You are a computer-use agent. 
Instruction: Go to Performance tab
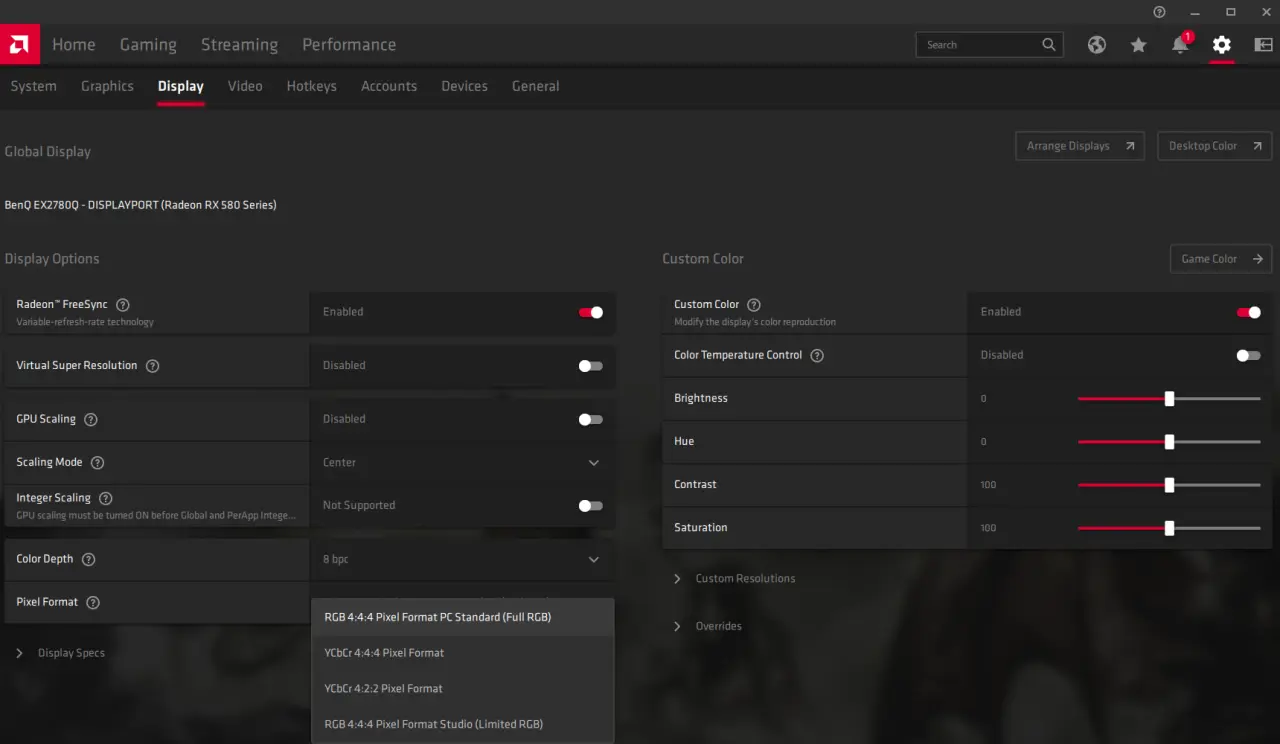(x=349, y=45)
